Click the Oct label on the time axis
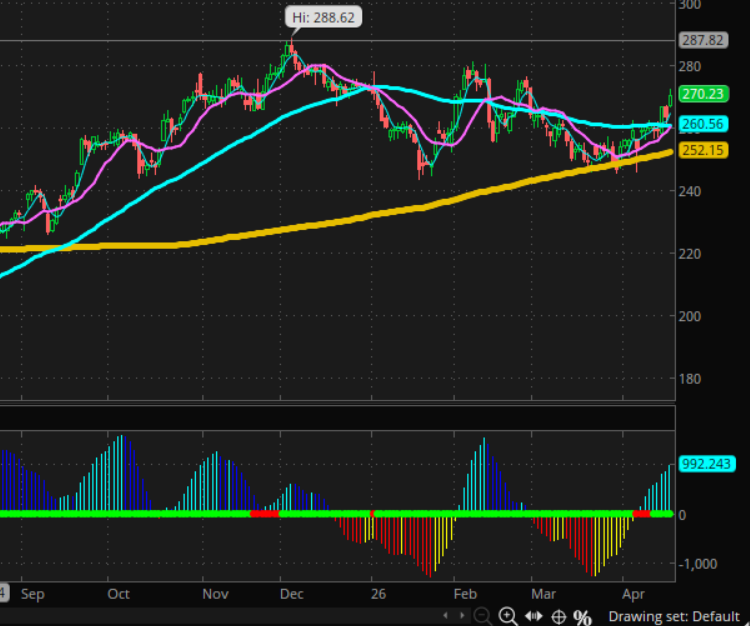The width and height of the screenshot is (750, 626). point(119,594)
